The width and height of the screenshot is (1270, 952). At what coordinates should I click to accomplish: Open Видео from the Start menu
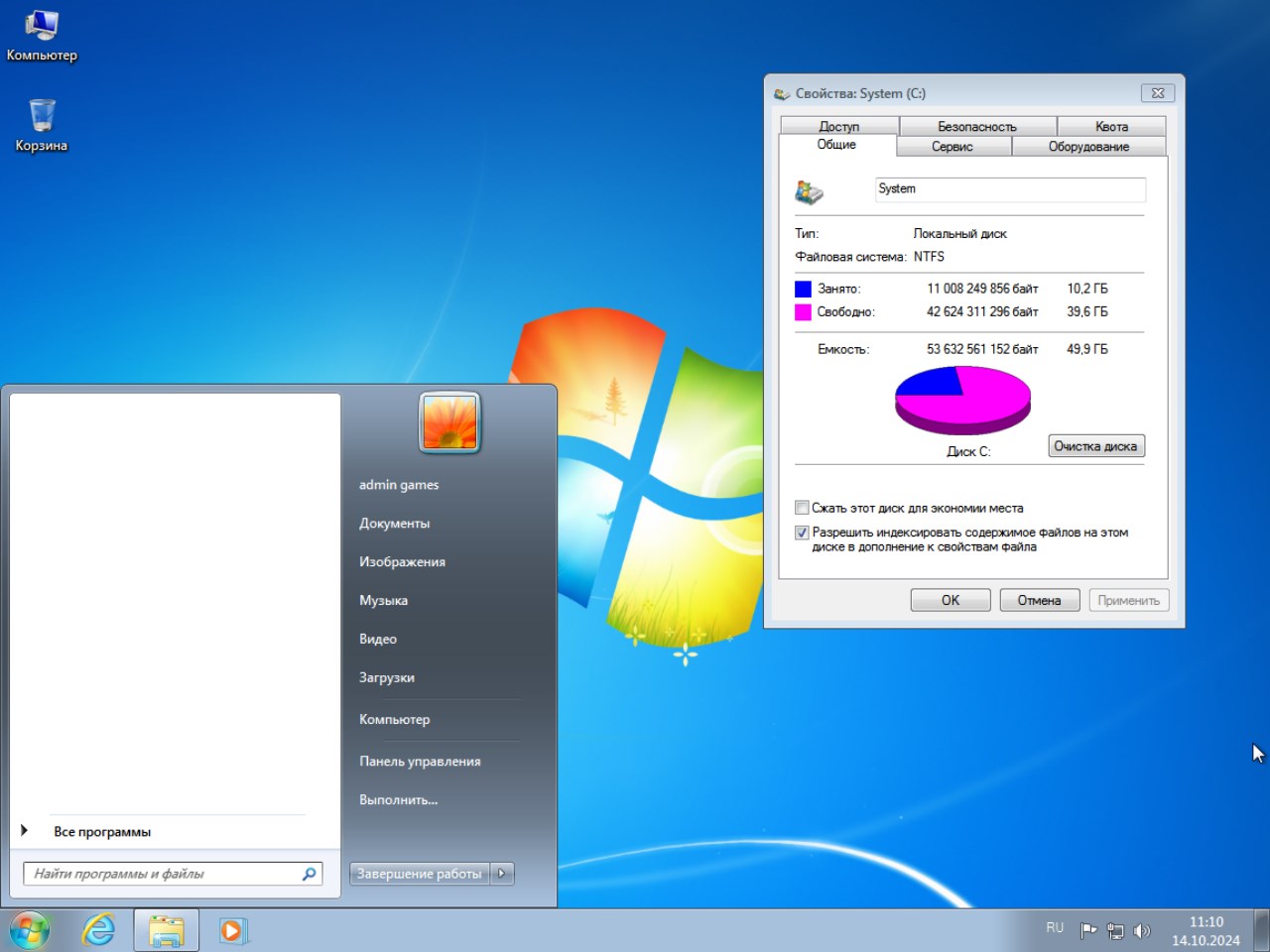click(x=378, y=640)
